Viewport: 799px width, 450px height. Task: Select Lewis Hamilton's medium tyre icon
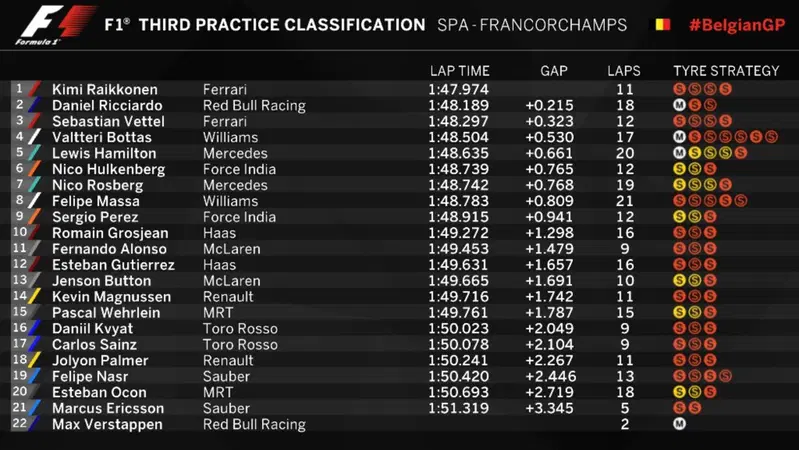679,153
